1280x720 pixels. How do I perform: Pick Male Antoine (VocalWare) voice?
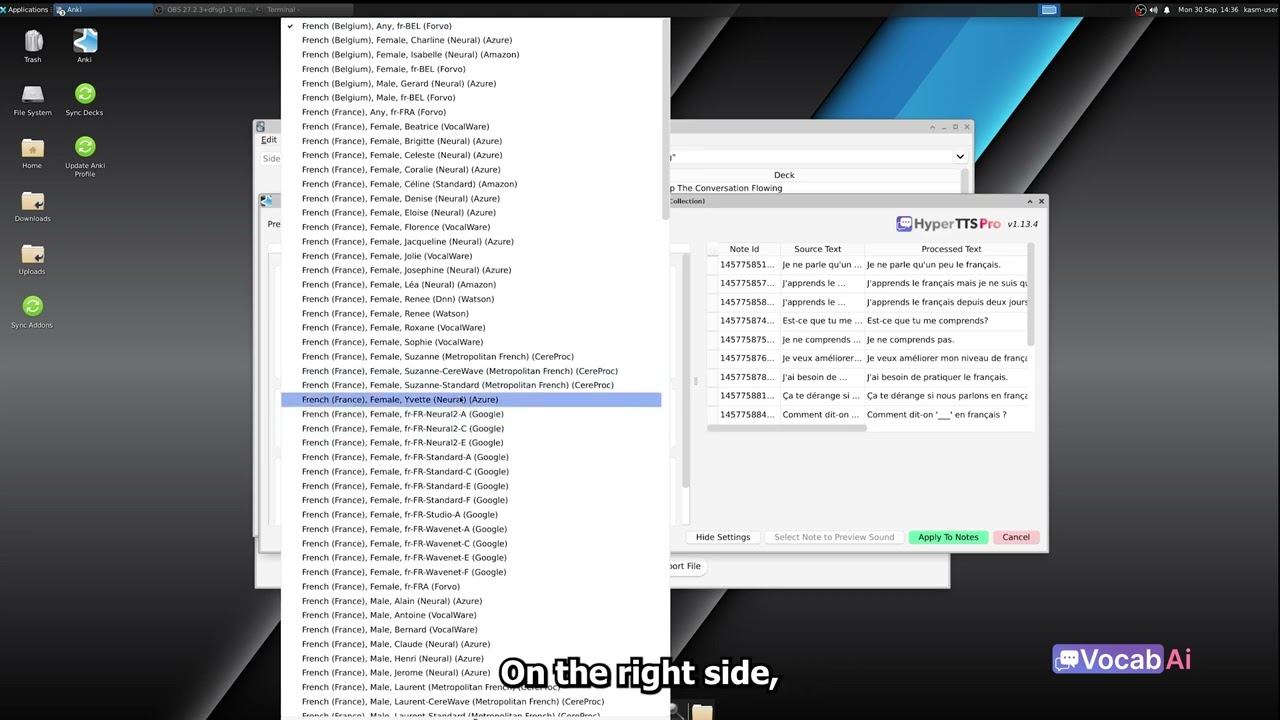(471, 615)
